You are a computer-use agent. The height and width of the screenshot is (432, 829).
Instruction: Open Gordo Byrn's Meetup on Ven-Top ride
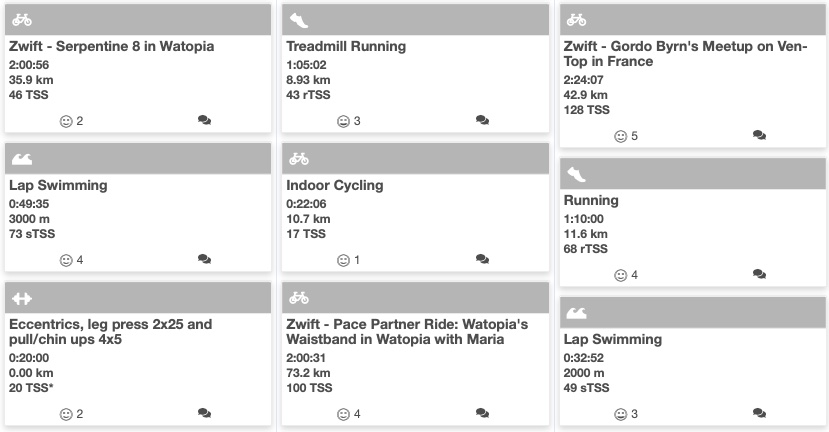(684, 54)
